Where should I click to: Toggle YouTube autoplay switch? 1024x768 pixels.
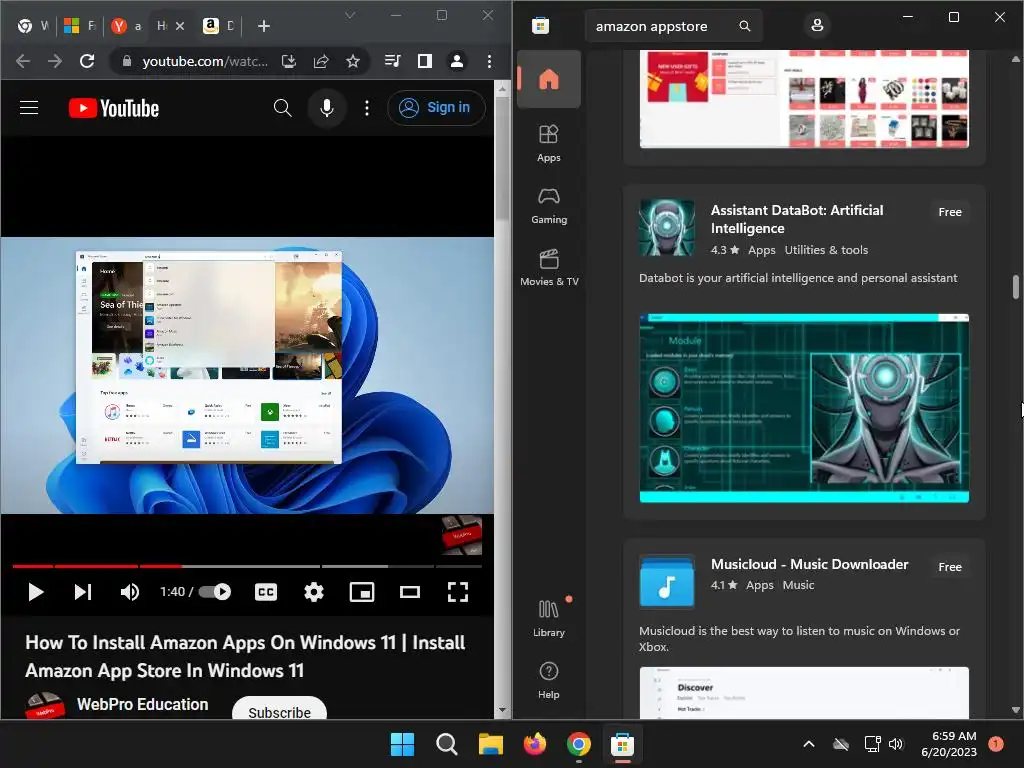tap(215, 592)
